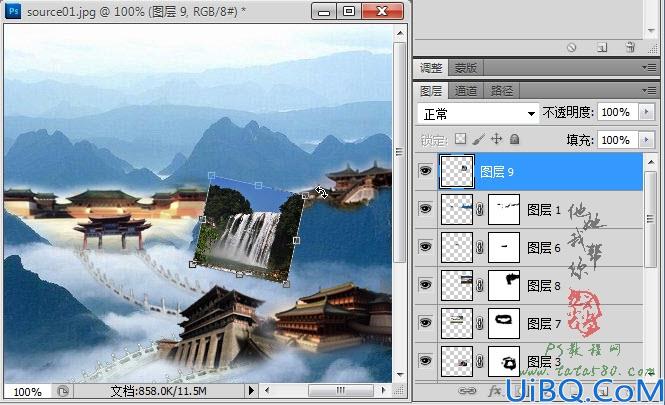Toggle lock image pixels brush icon
665x405 pixels.
[x=478, y=139]
